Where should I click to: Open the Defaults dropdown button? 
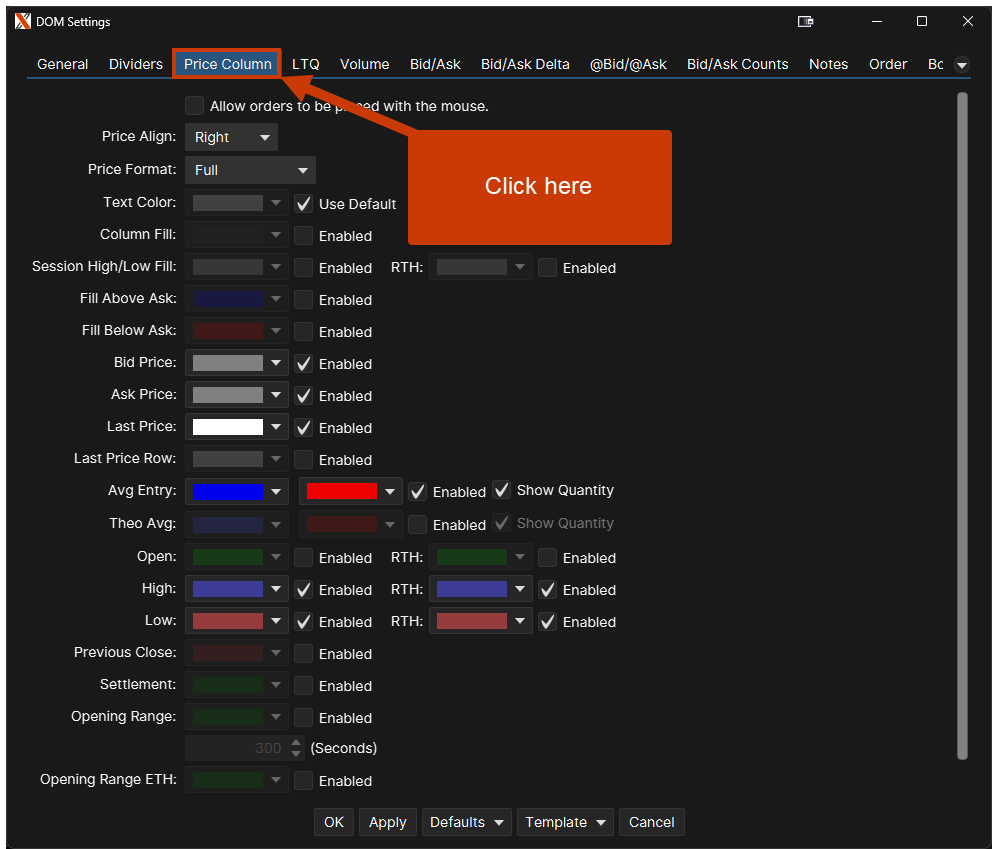point(466,822)
